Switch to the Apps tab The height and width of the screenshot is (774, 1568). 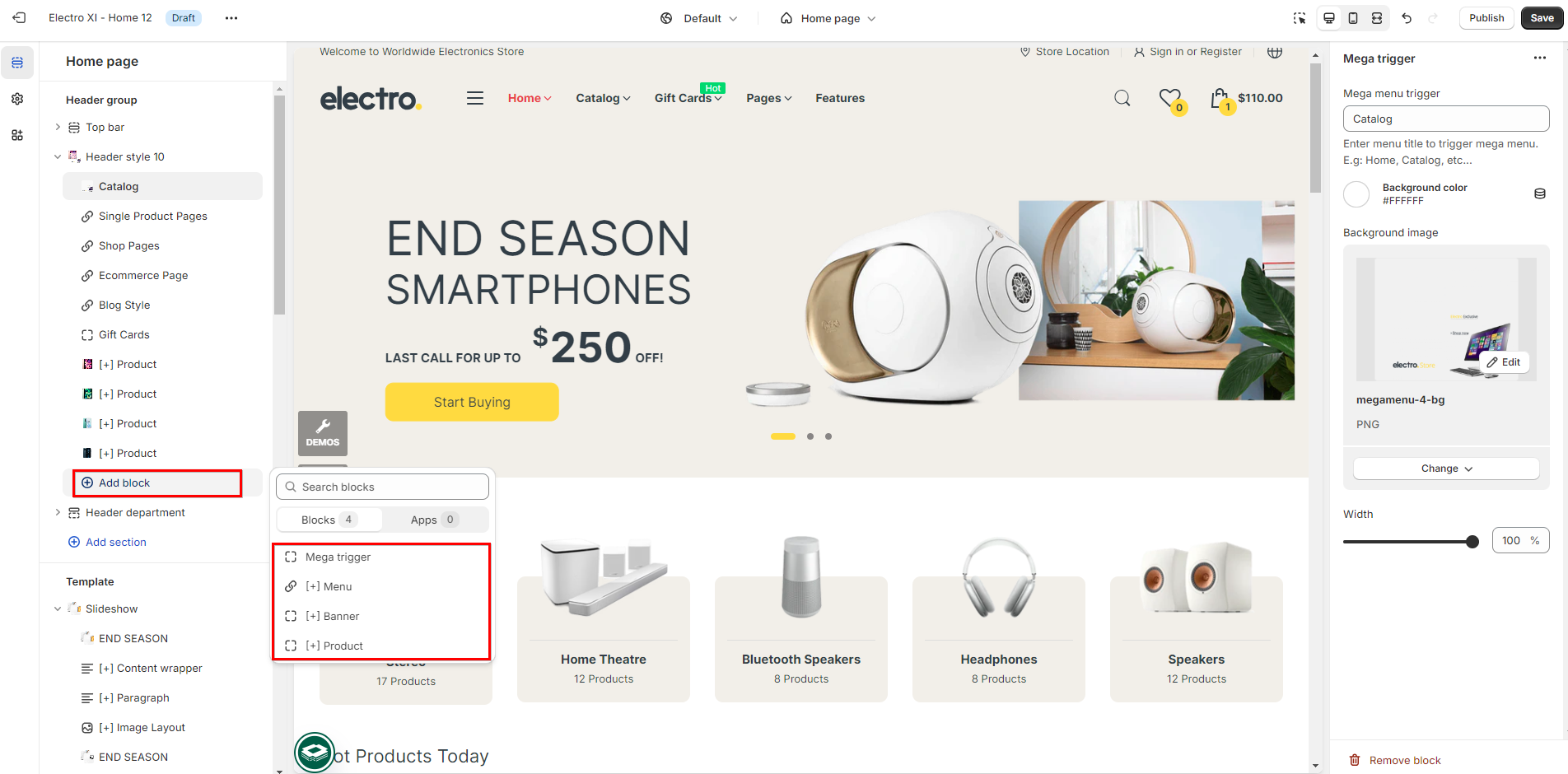[x=434, y=520]
